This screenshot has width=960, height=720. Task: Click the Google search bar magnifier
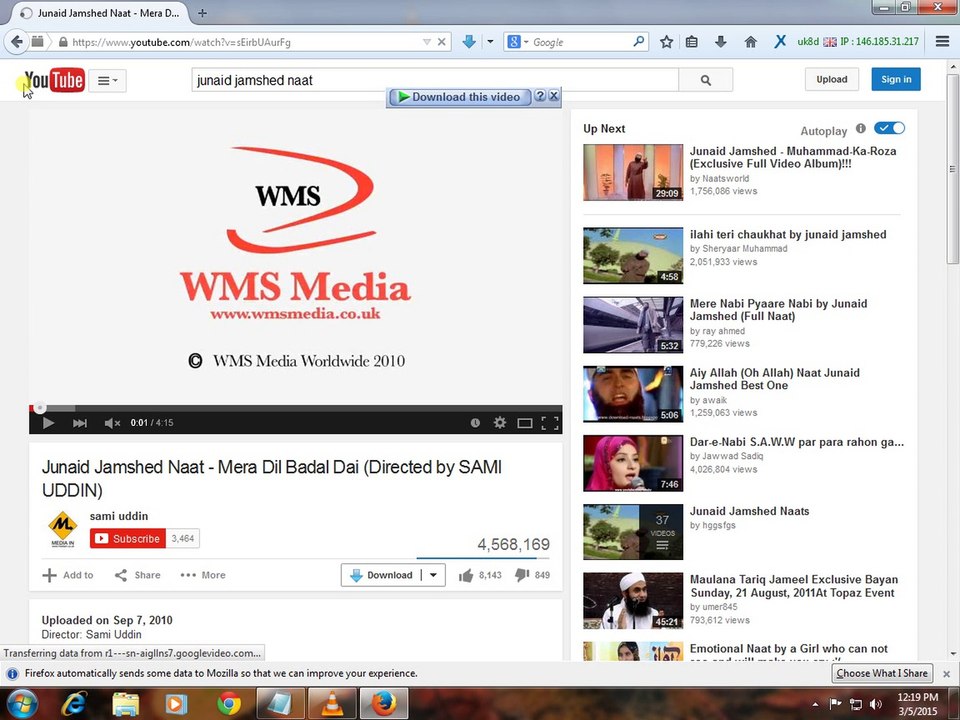click(639, 41)
